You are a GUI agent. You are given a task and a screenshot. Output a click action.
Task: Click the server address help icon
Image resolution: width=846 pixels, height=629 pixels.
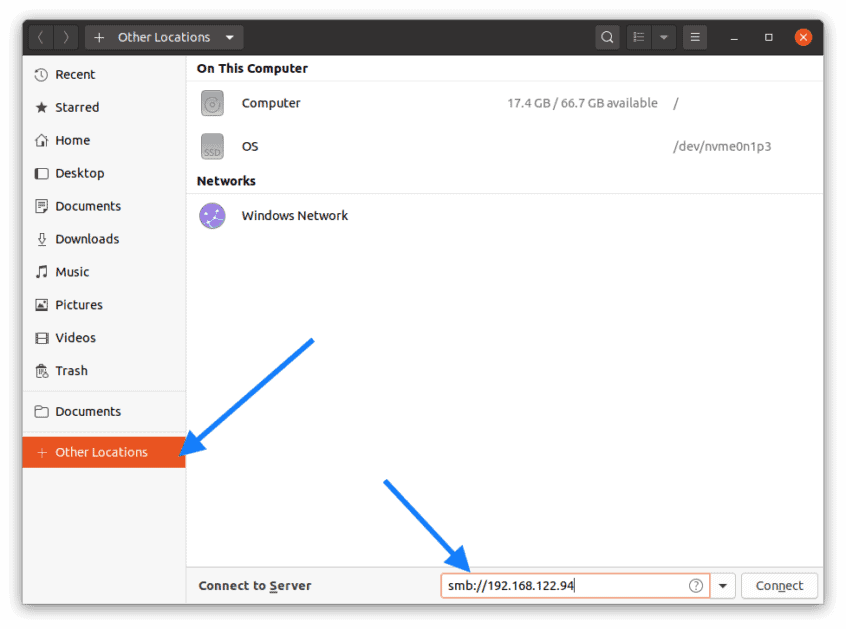pos(695,585)
